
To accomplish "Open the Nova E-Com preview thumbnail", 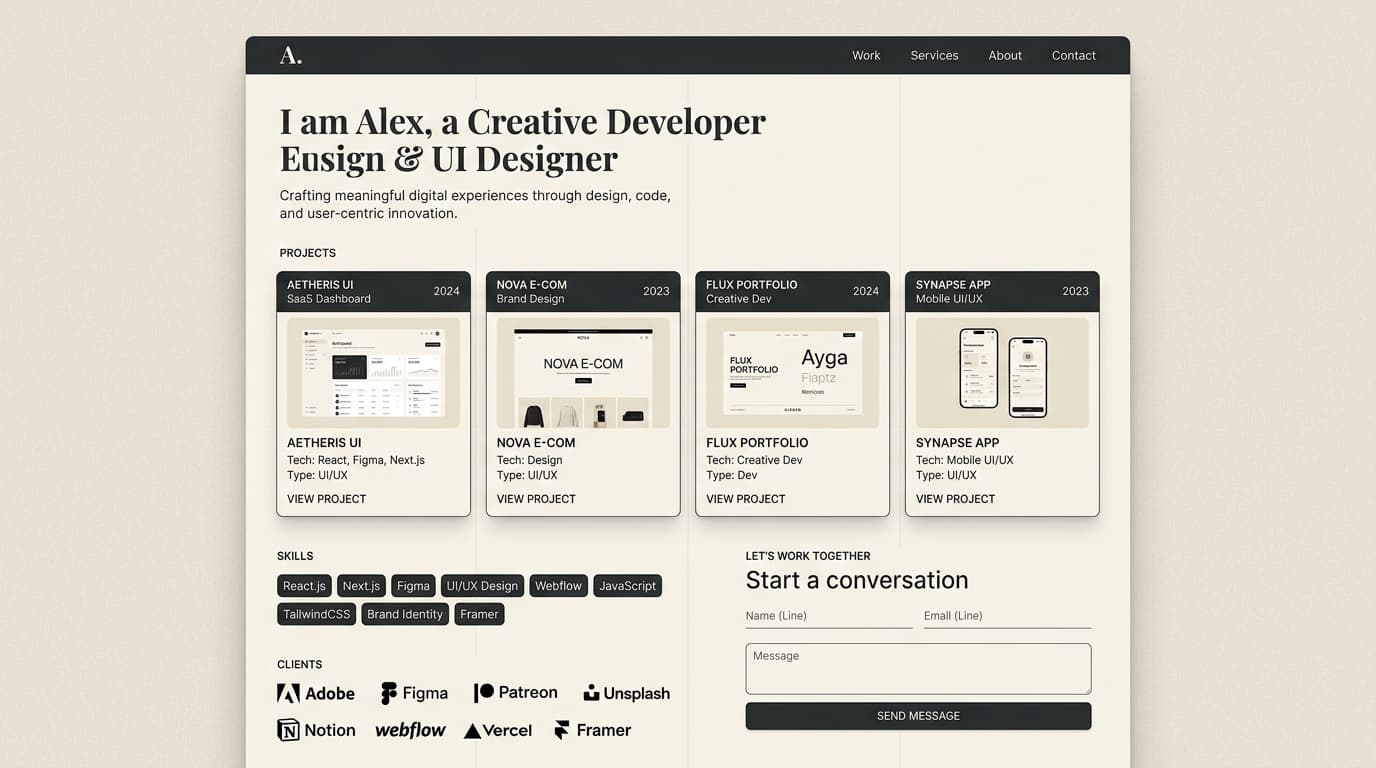I will (x=583, y=373).
